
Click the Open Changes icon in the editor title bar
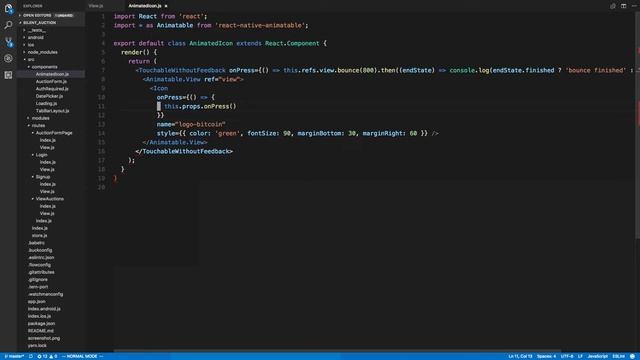tap(613, 6)
